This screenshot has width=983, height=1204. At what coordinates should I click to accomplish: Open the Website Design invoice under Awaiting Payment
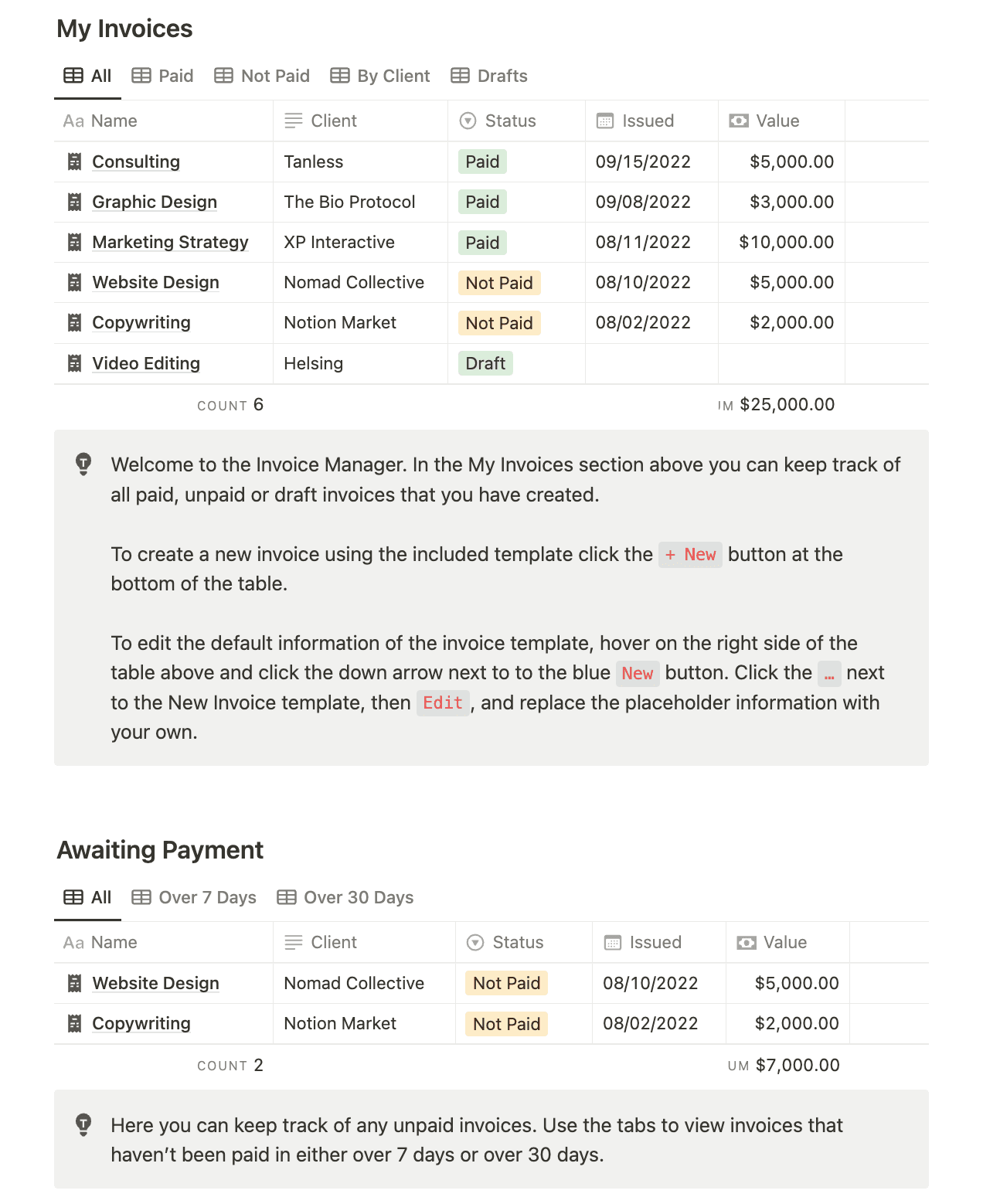[155, 983]
